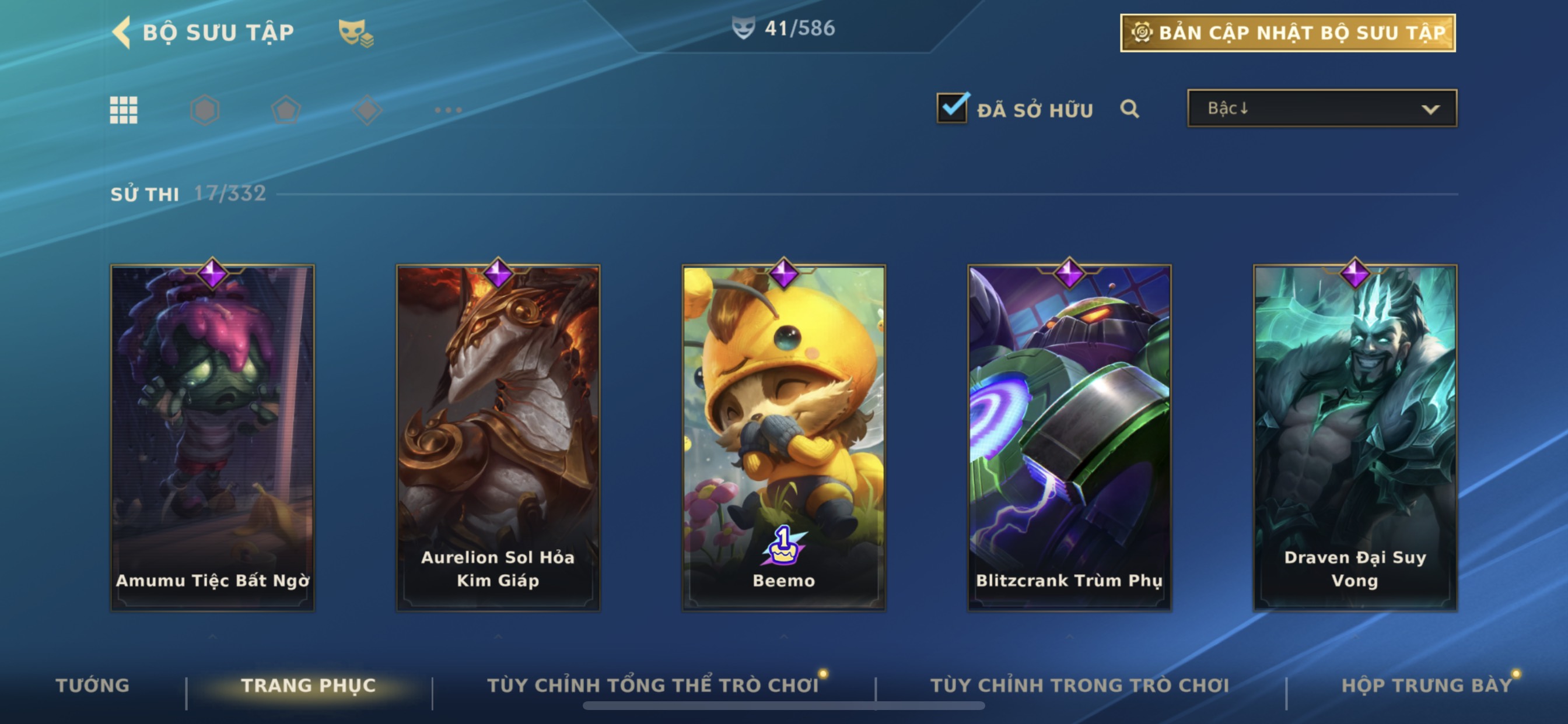Filter by hexagon rarity icon

point(205,110)
